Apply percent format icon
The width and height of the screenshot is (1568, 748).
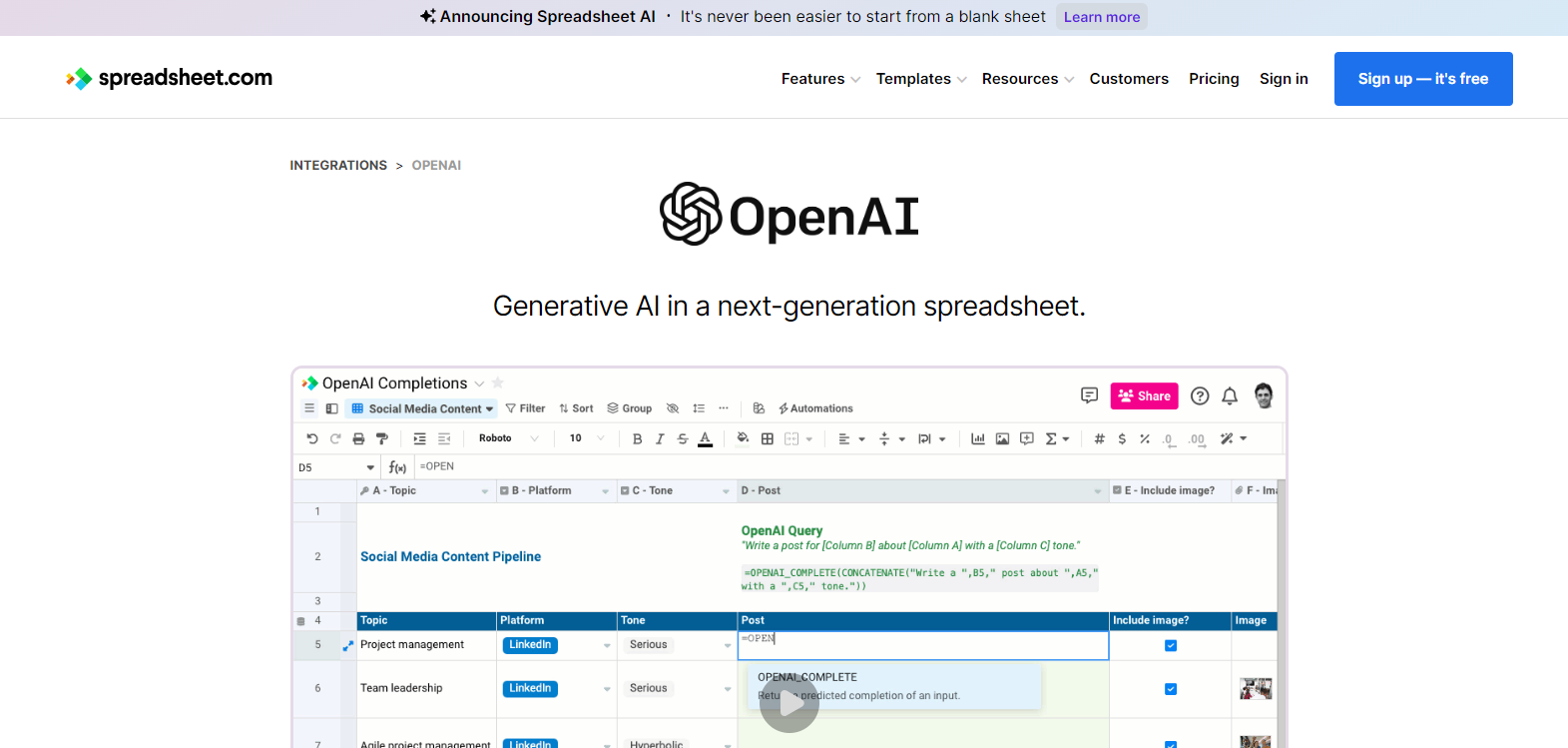click(1145, 438)
